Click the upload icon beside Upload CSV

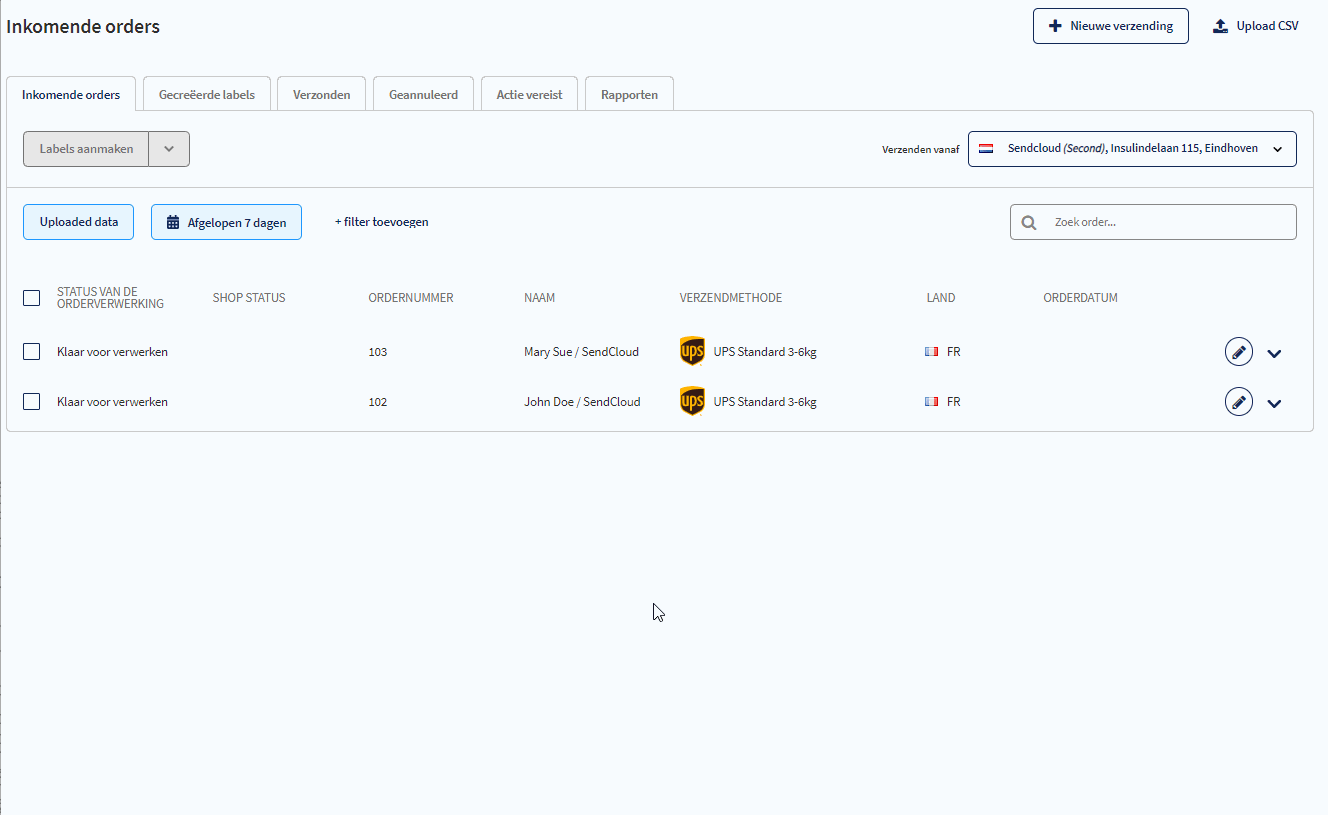[1220, 26]
